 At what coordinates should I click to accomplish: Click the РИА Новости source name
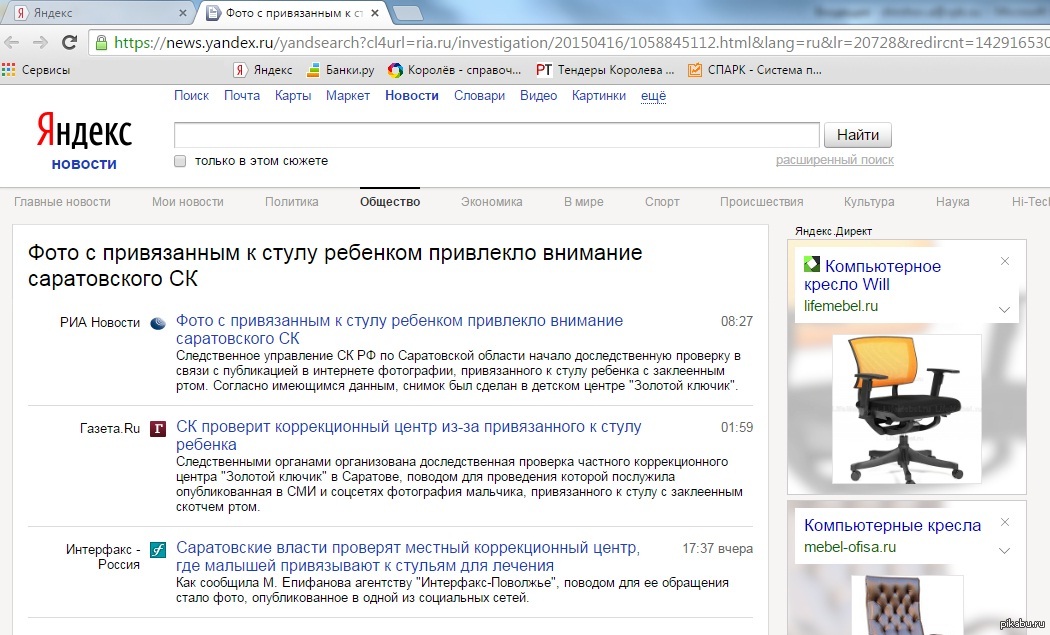tap(100, 323)
